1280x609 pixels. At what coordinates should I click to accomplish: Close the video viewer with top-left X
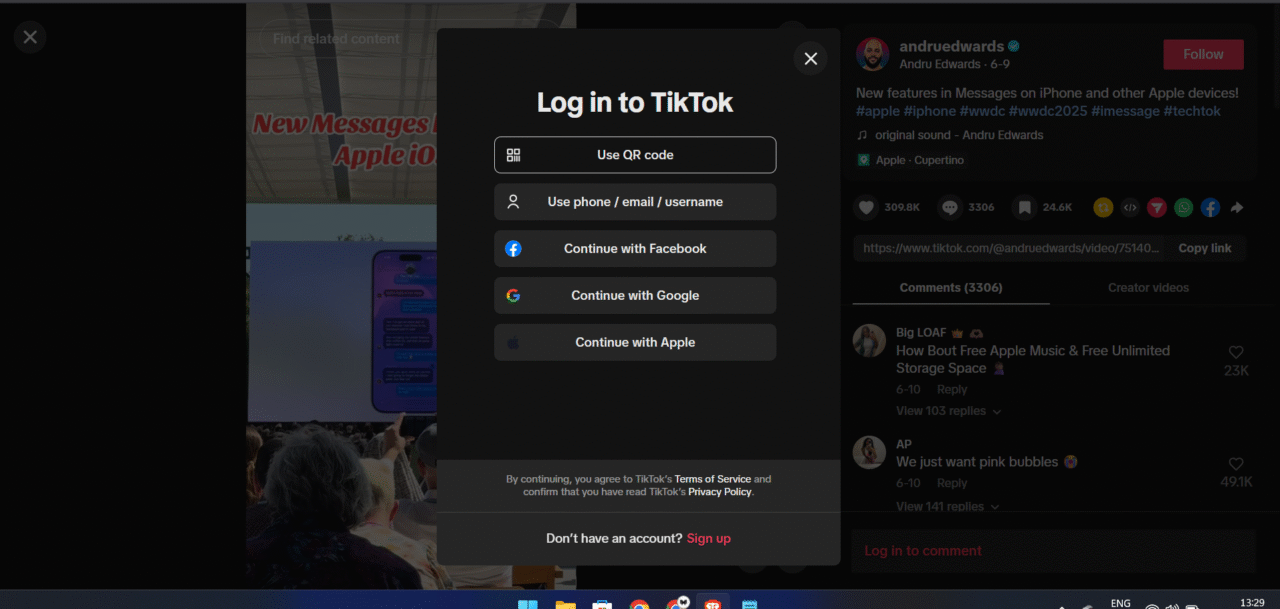coord(30,37)
